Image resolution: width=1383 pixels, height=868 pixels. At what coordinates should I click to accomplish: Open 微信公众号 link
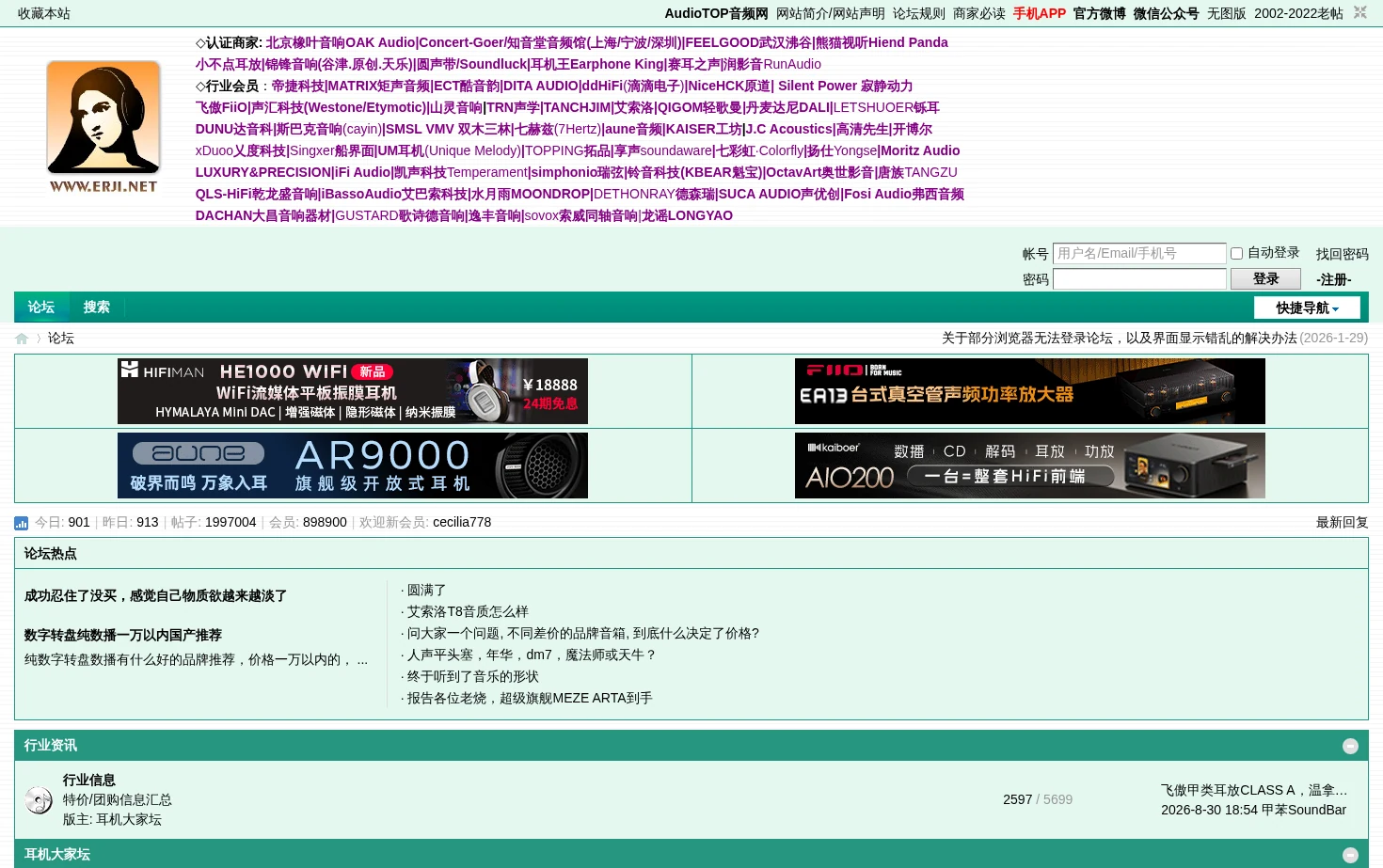pyautogui.click(x=1167, y=13)
